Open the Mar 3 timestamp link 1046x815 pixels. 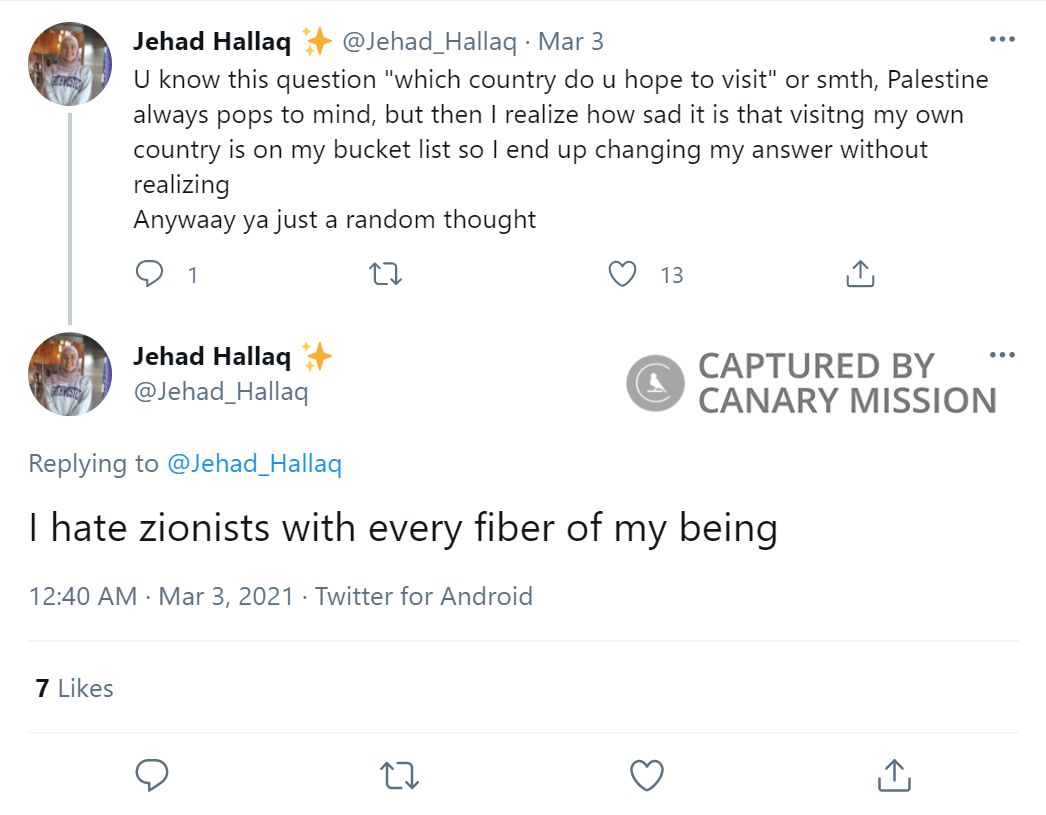tap(570, 42)
